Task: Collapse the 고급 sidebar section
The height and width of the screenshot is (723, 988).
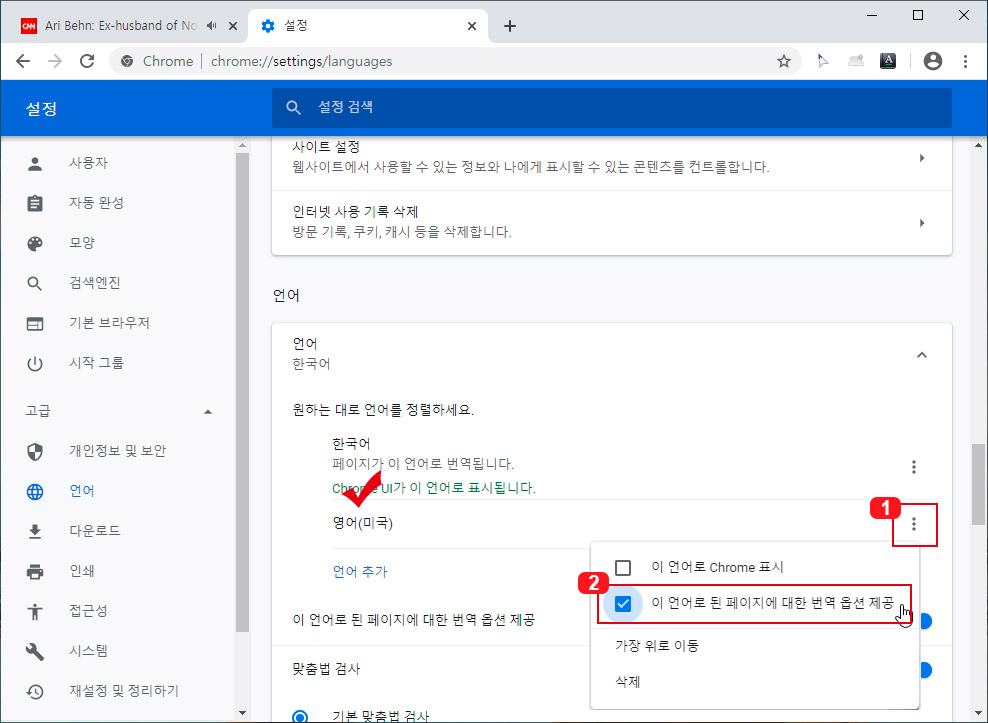Action: coord(208,410)
